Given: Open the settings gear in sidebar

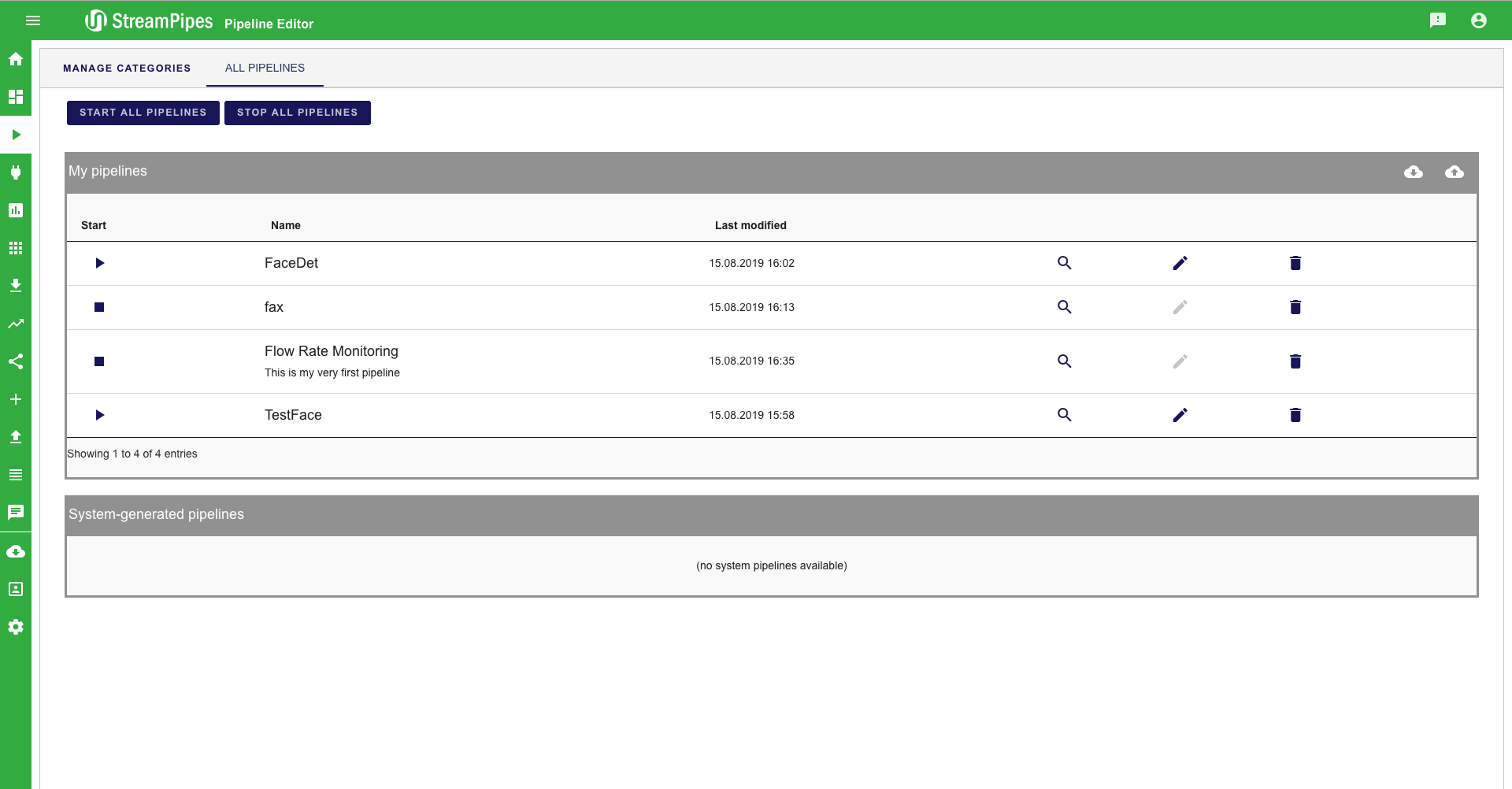Looking at the screenshot, I should pos(16,627).
